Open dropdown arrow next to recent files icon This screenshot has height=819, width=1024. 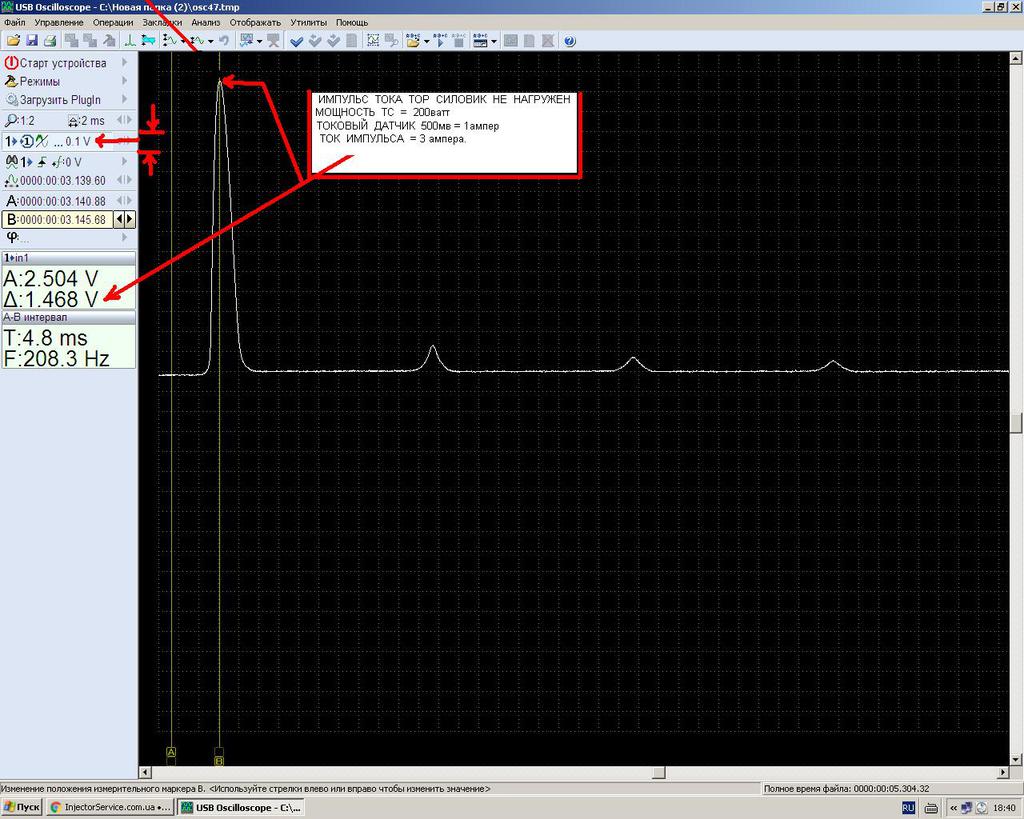click(426, 41)
